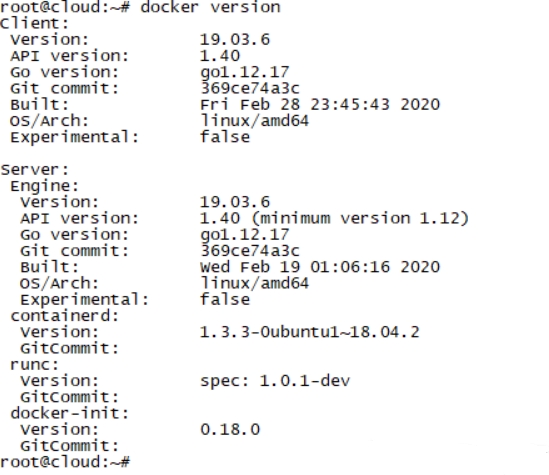Click the final root@cloud prompt line
Viewport: 549px width, 475px height.
(x=65, y=462)
